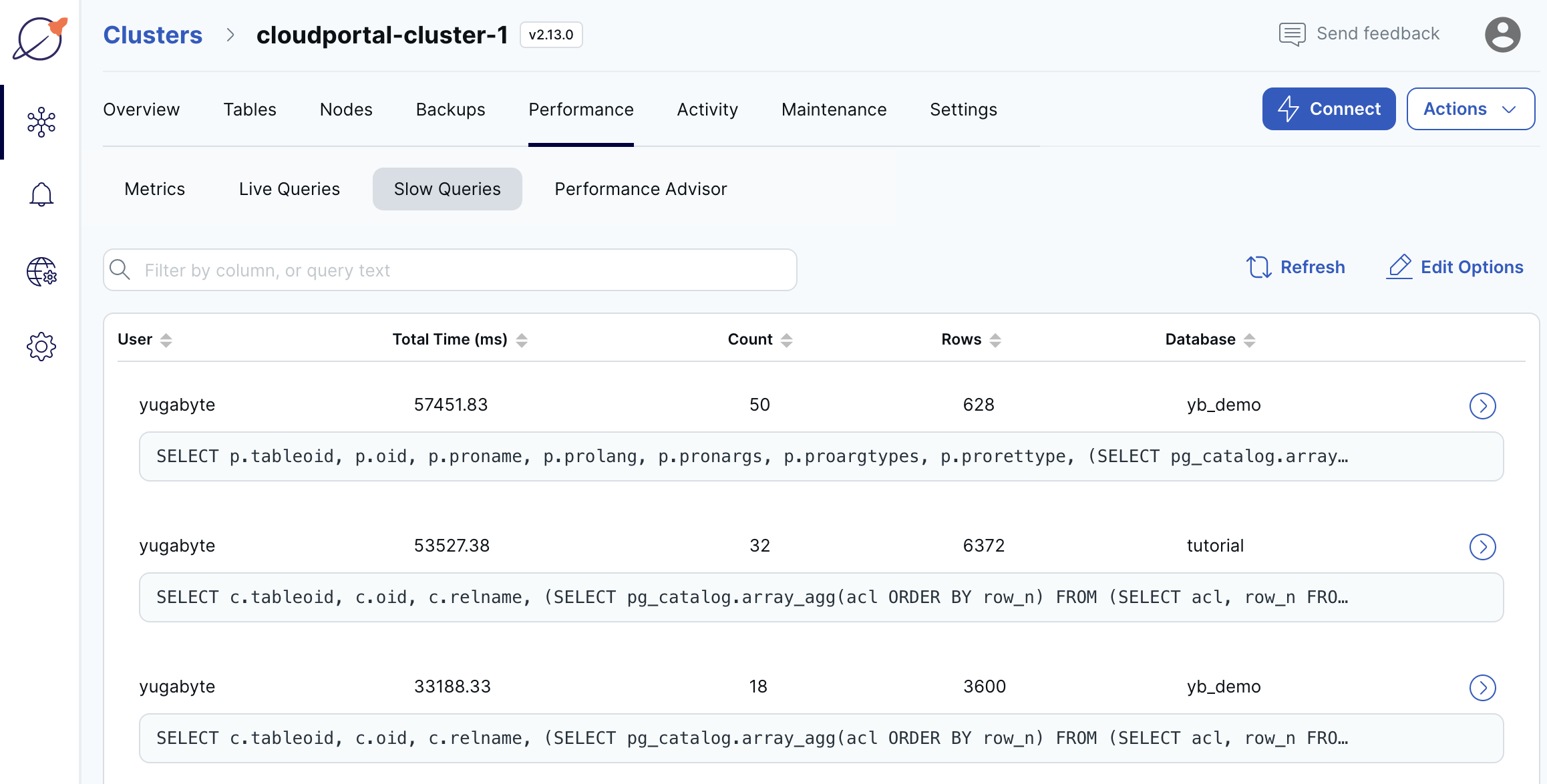Click the rows value 628
The width and height of the screenshot is (1547, 784).
pos(979,405)
